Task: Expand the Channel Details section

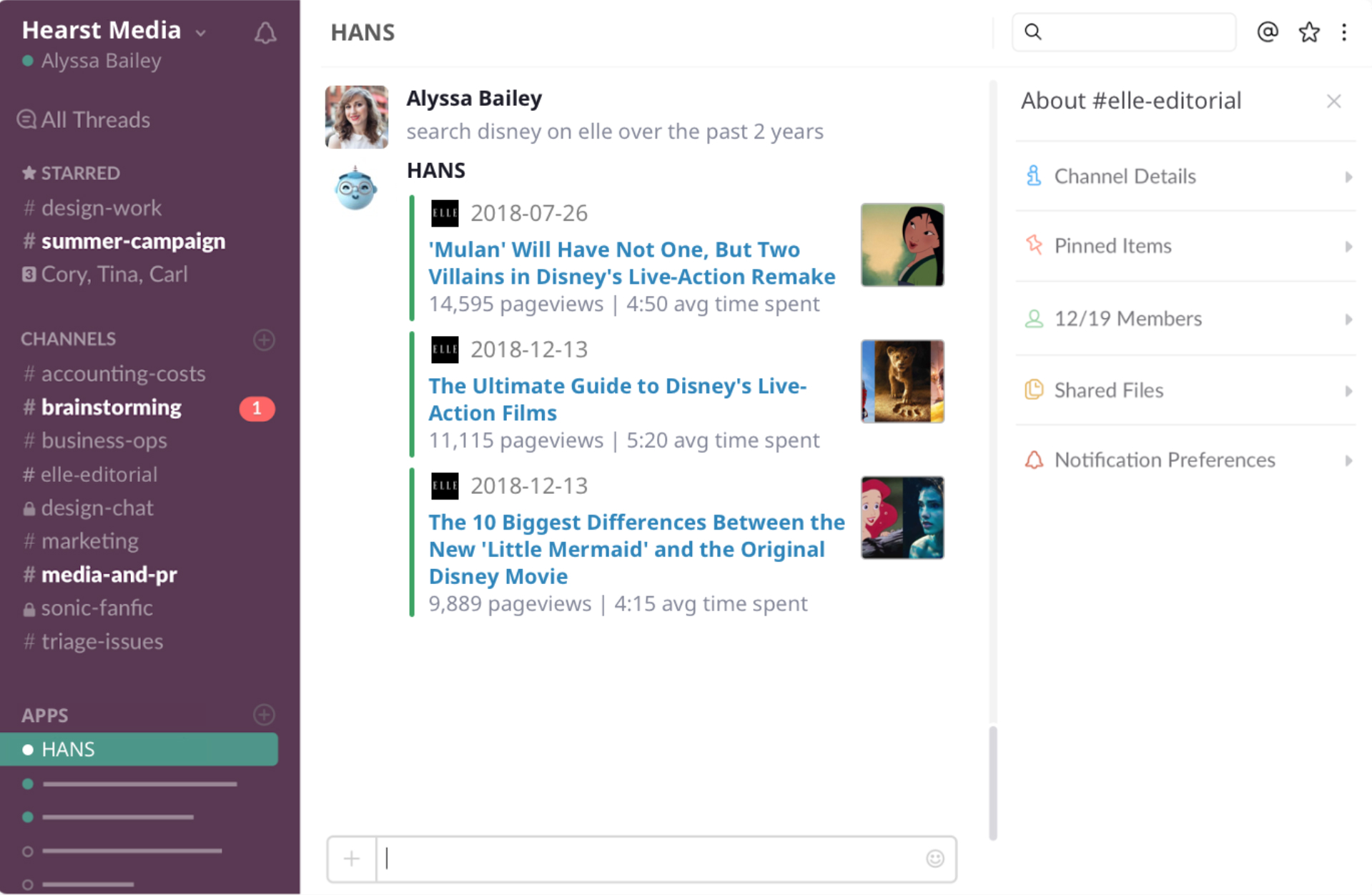Action: (1185, 176)
